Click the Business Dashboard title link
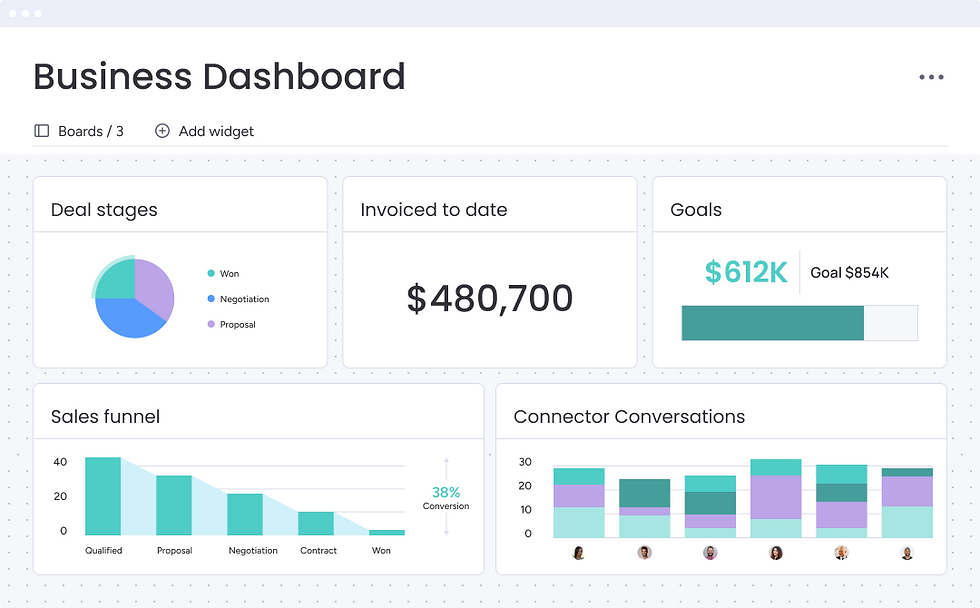Image resolution: width=980 pixels, height=608 pixels. pos(219,76)
